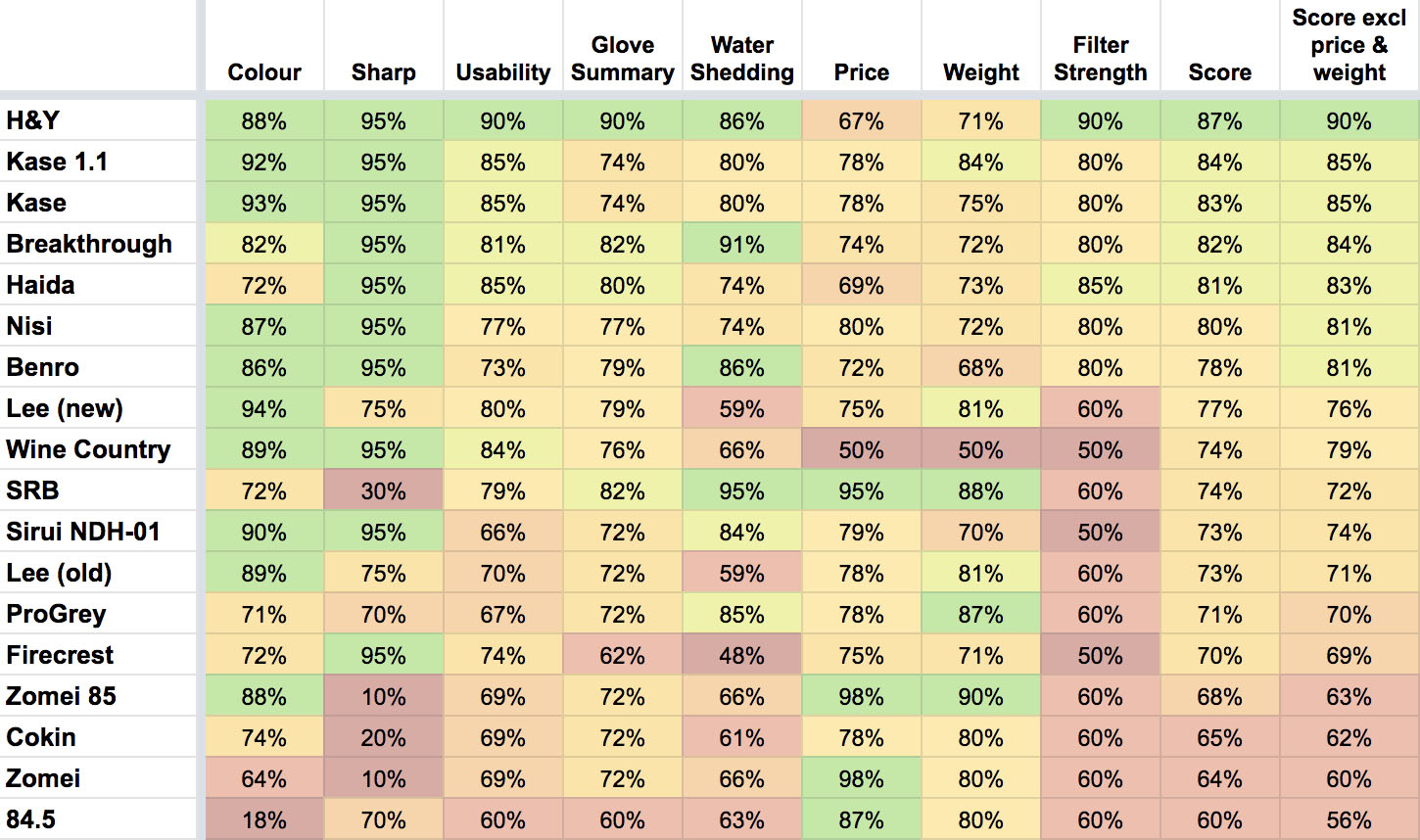Select the 84.5 row label
This screenshot has width=1420, height=840.
31,819
